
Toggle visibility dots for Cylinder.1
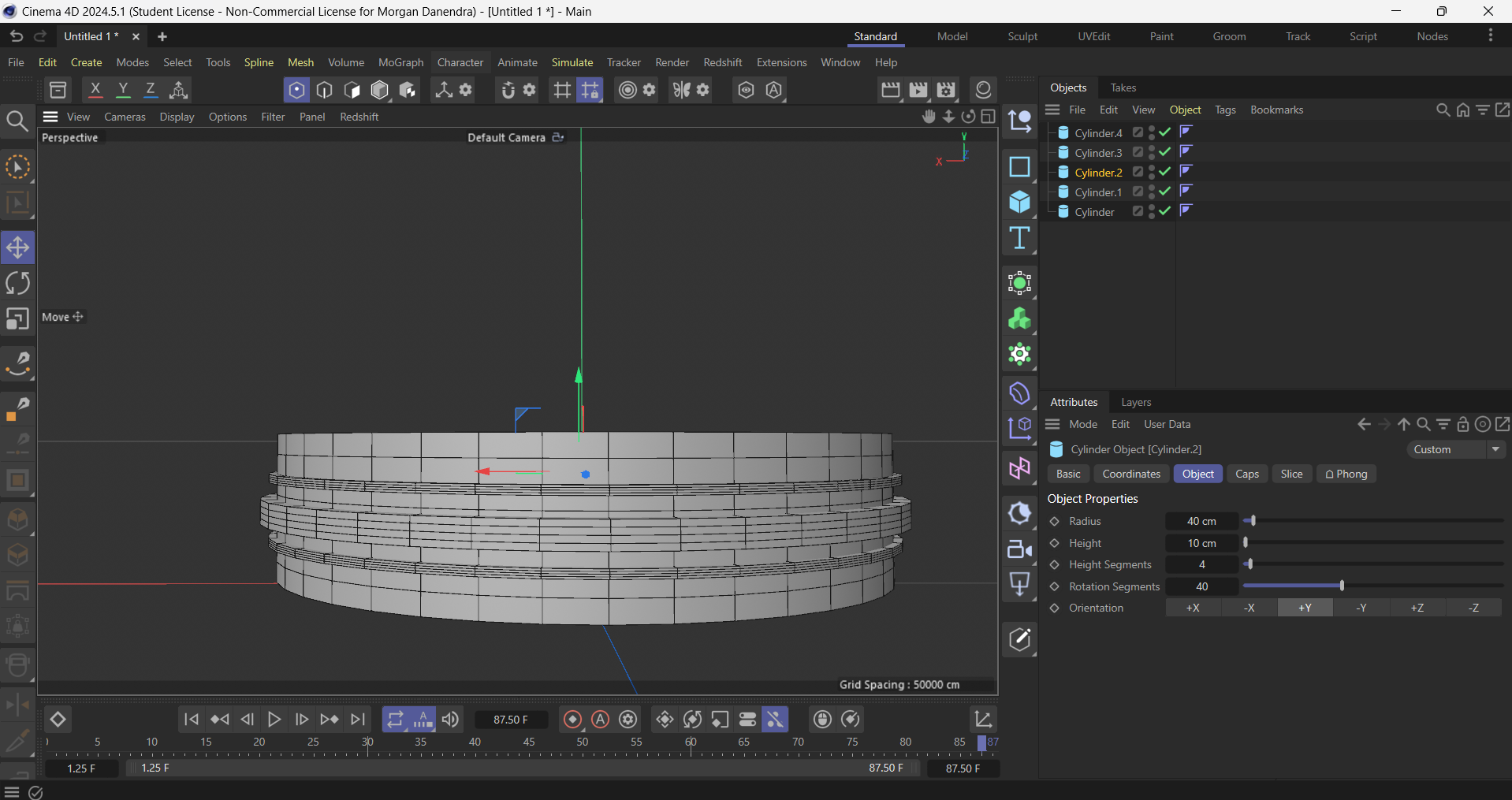tap(1152, 192)
